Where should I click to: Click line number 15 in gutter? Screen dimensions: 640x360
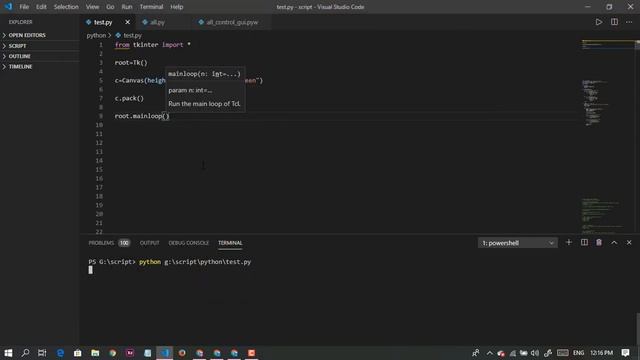pos(99,170)
